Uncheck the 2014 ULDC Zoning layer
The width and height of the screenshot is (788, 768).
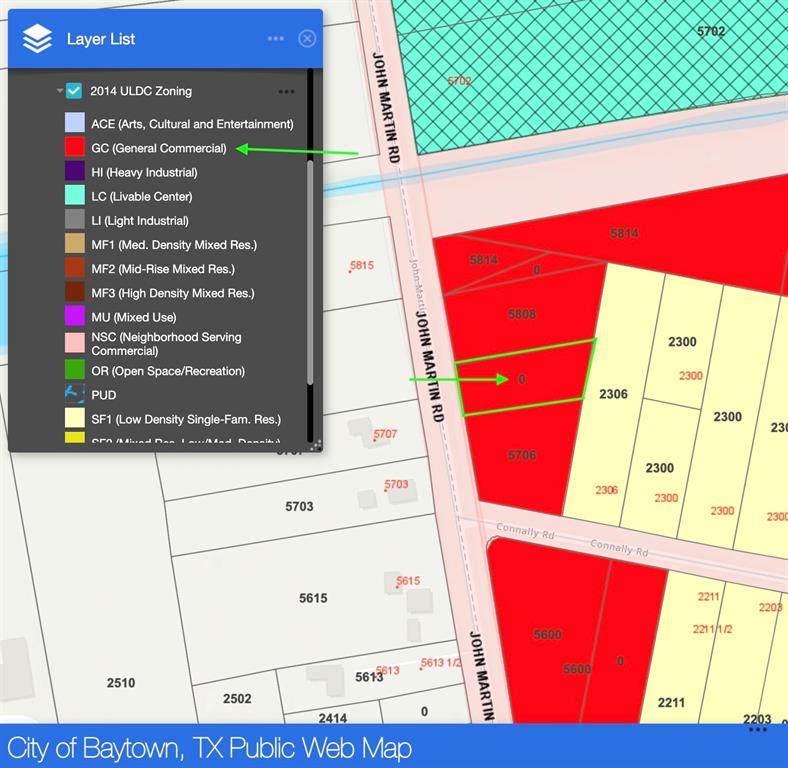[74, 91]
